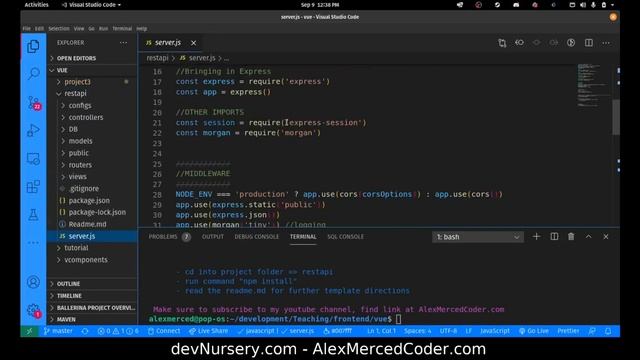This screenshot has height=360, width=640.
Task: Click the Go Back navigation icon
Action: click(519, 43)
